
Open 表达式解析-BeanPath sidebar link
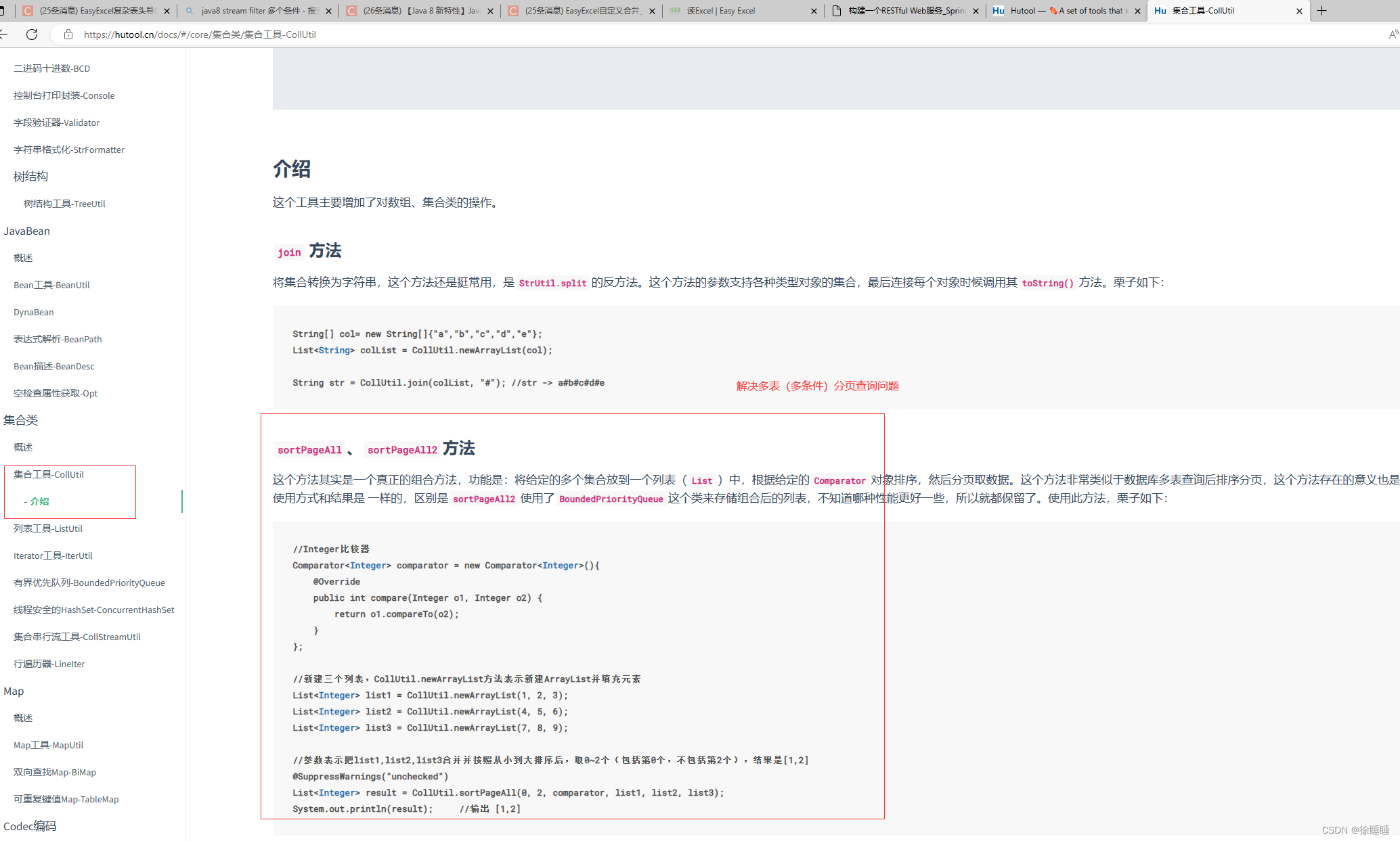pos(58,339)
